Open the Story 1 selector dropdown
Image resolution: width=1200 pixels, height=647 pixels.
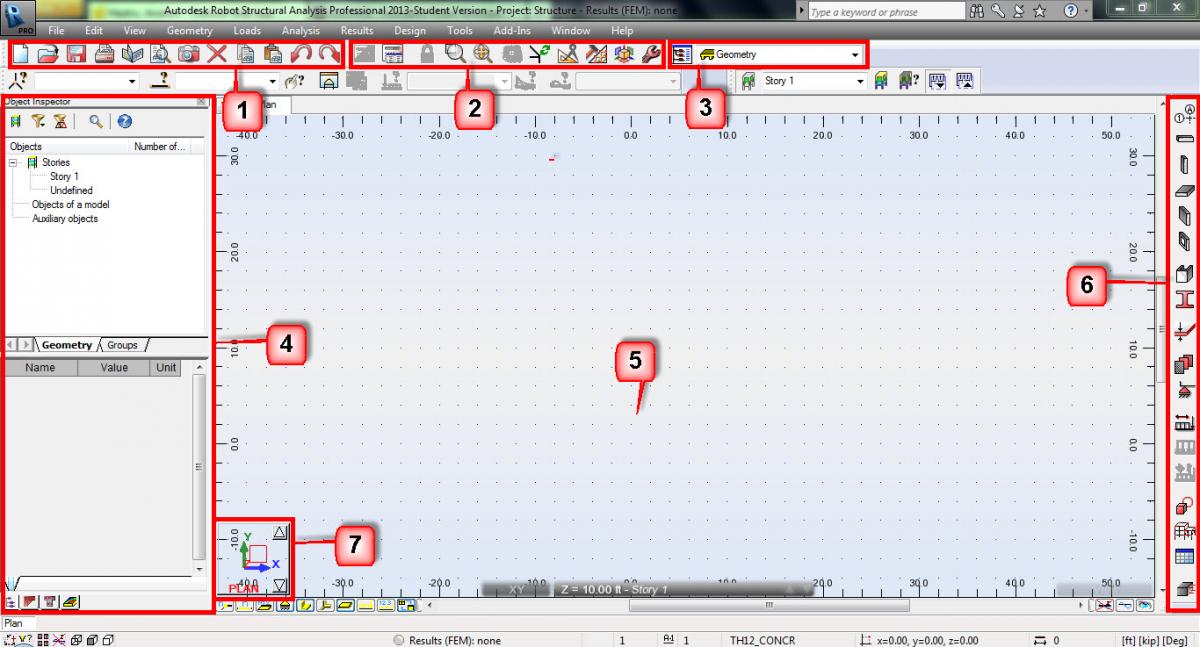(860, 80)
